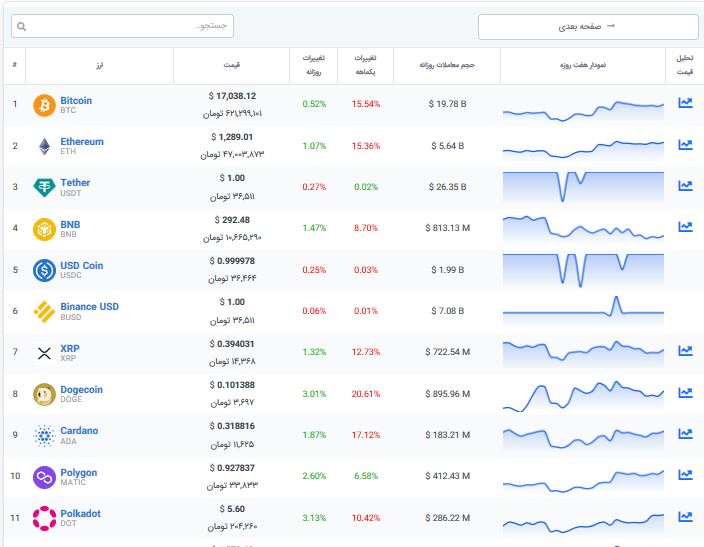Select Ethereum daily change 1.07%
The width and height of the screenshot is (704, 547).
tap(314, 146)
